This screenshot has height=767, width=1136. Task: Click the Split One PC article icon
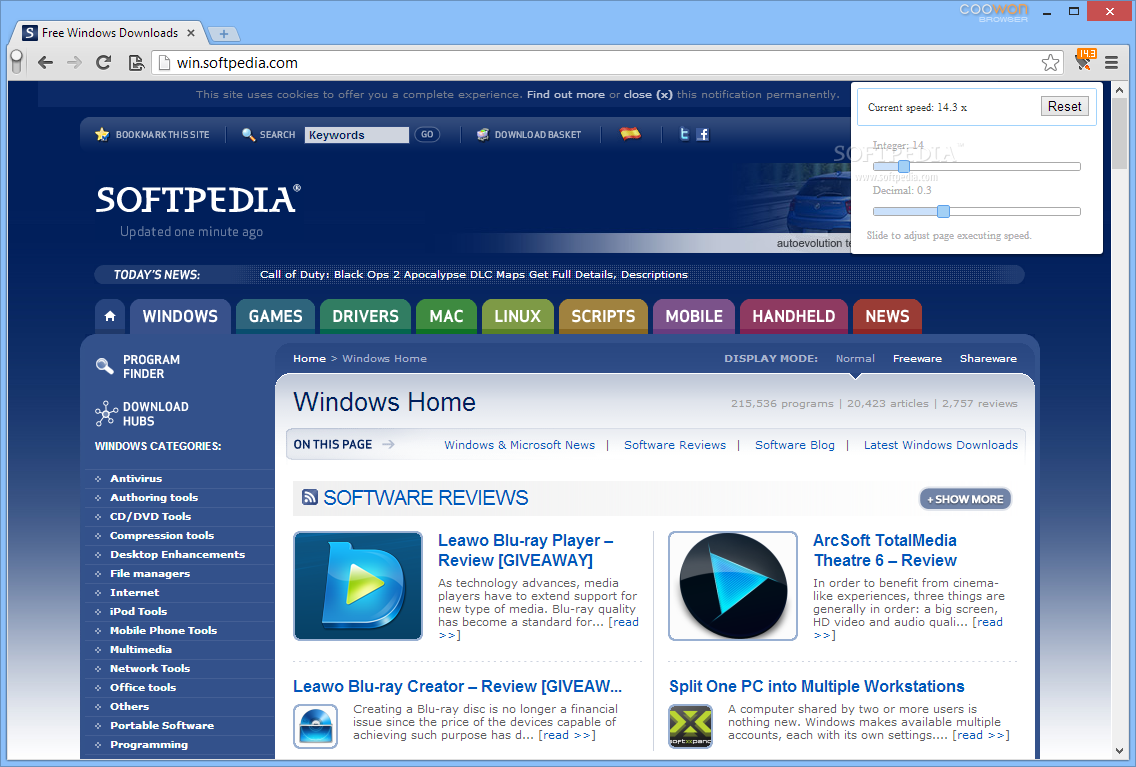(x=690, y=726)
